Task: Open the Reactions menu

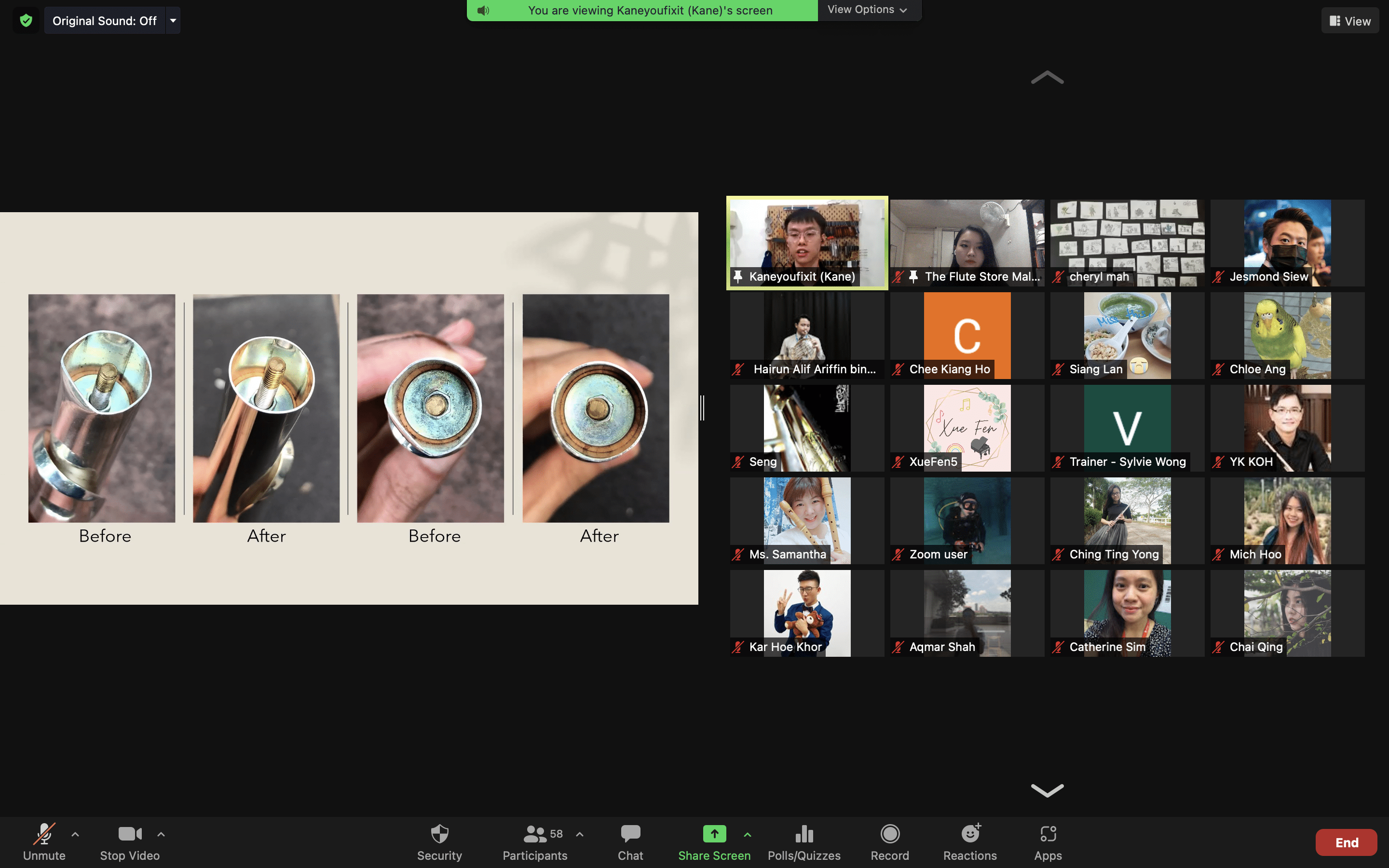Action: tap(969, 841)
